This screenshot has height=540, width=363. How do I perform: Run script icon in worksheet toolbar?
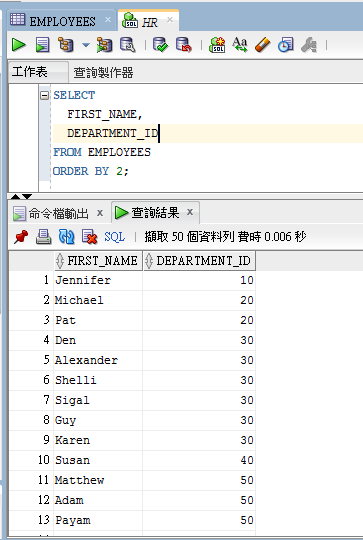[x=42, y=45]
